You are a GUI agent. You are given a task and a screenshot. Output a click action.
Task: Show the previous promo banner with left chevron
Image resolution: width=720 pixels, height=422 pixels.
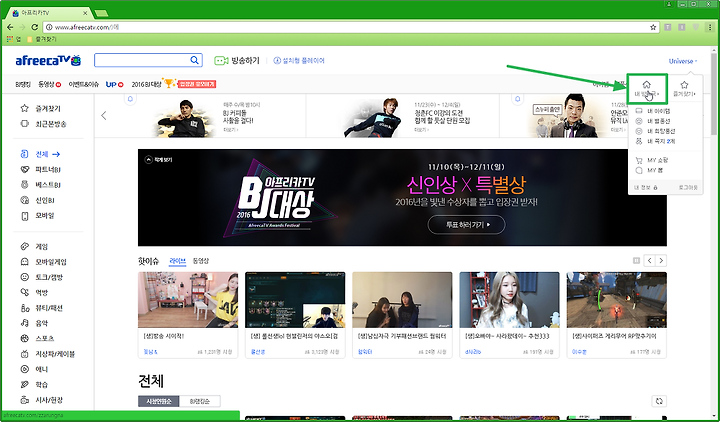click(104, 115)
